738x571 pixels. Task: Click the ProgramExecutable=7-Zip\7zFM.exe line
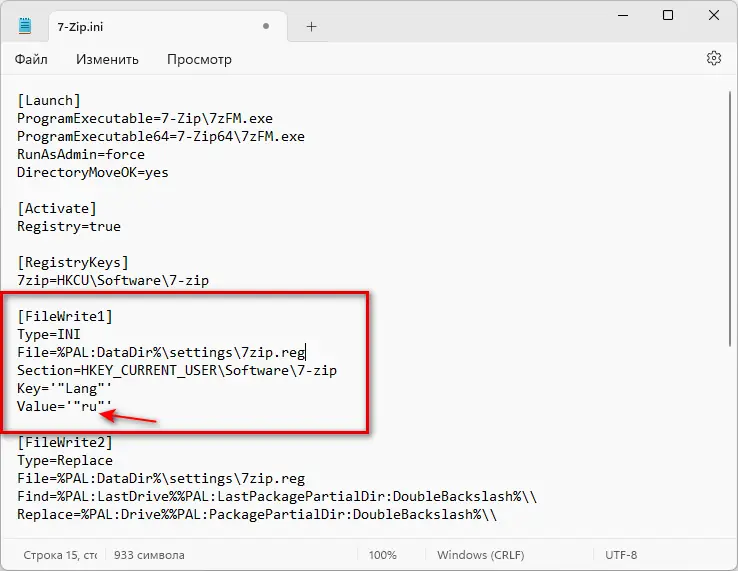coord(145,118)
